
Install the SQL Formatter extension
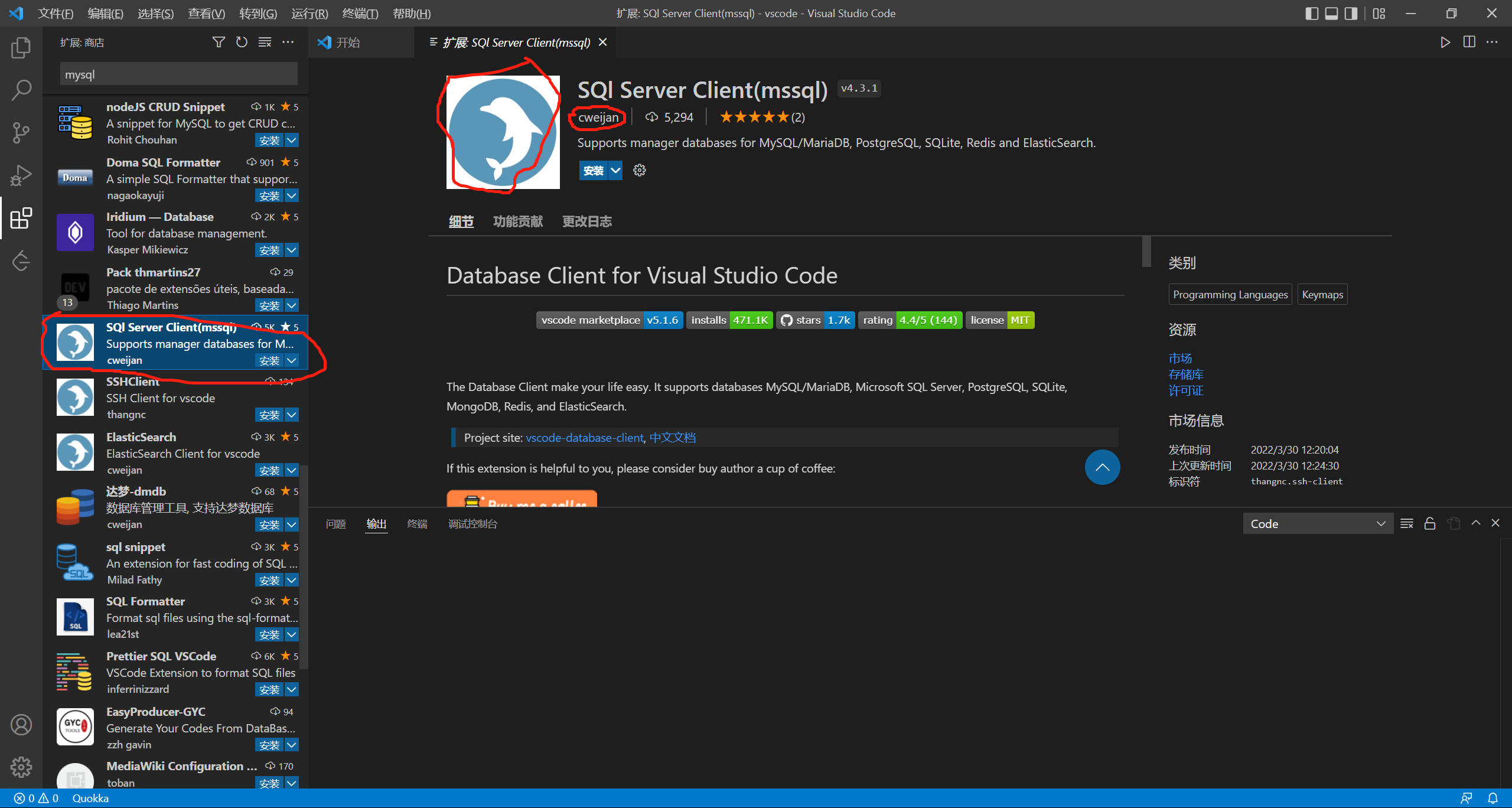coord(269,634)
